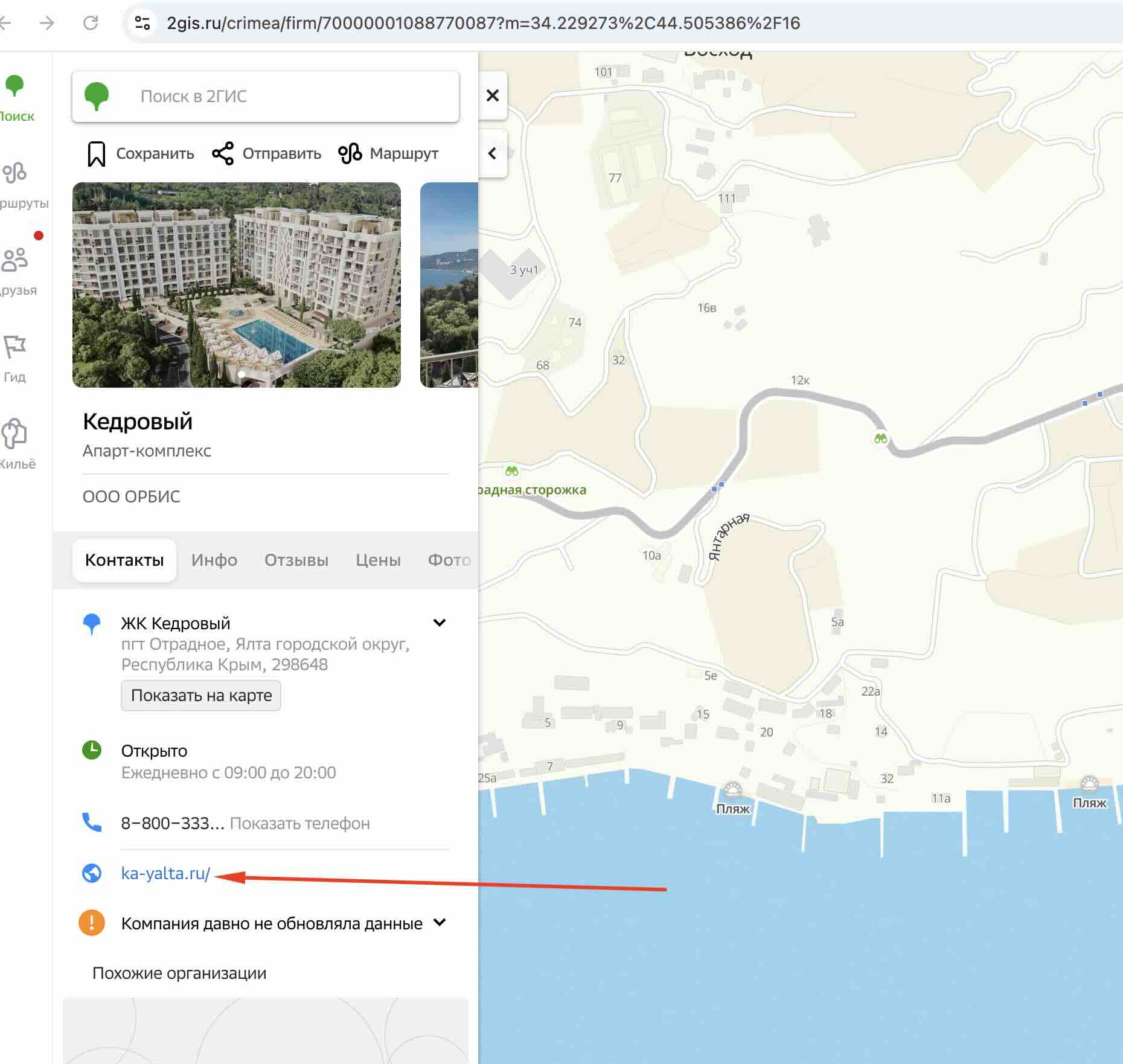Screen dimensions: 1123x1064
Task: Click the right Пляж beach icon on map
Action: click(1090, 784)
